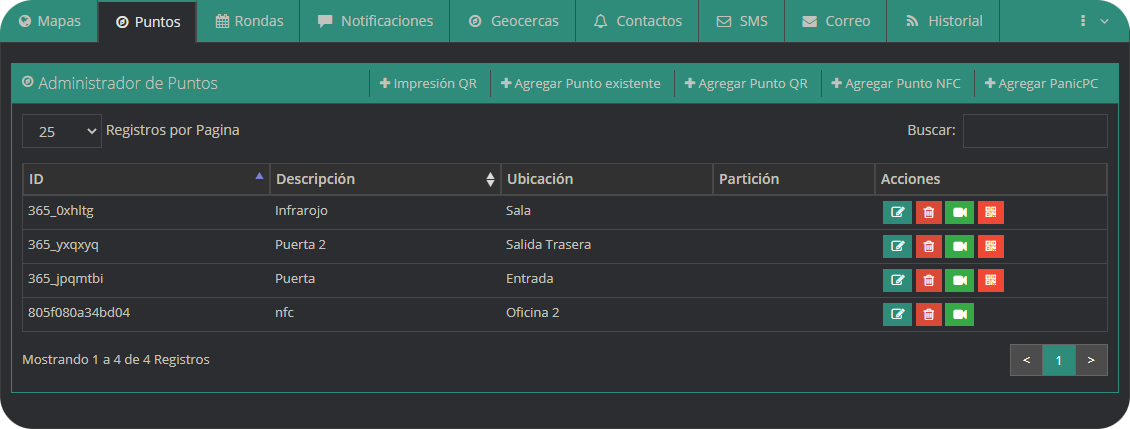Screen dimensions: 1130x429
Task: Click the Partición column header
Action: pos(794,179)
